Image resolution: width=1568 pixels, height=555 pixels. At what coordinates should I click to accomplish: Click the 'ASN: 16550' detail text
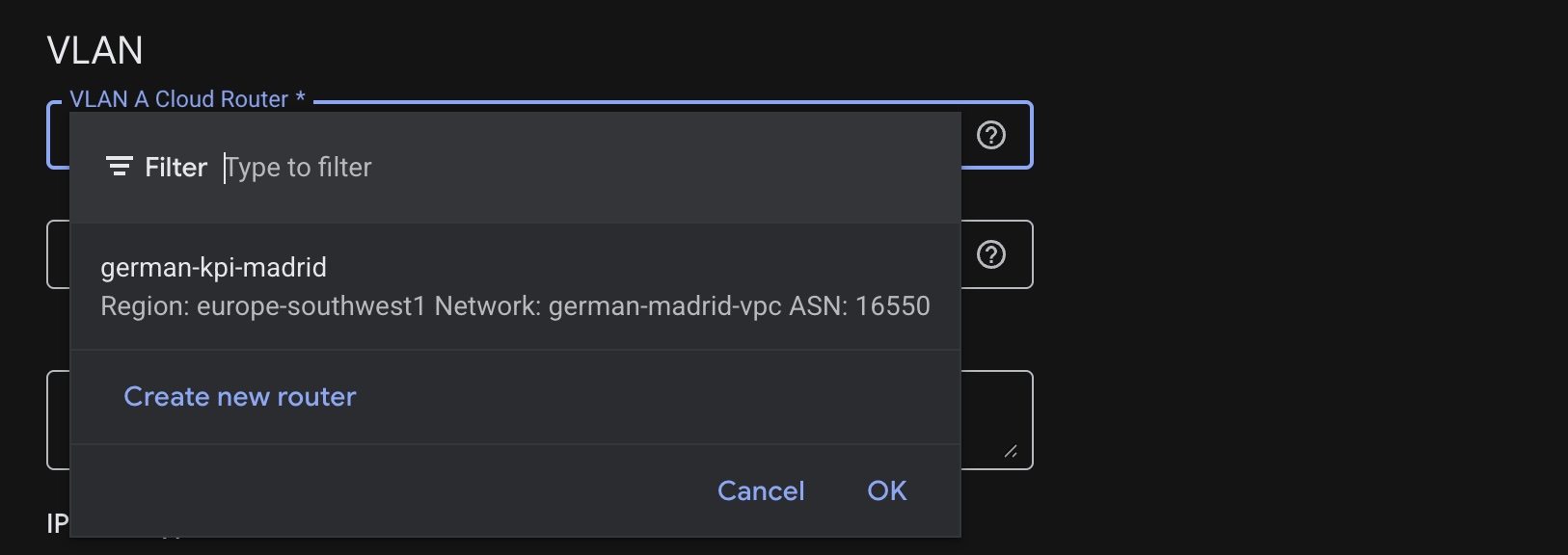859,306
